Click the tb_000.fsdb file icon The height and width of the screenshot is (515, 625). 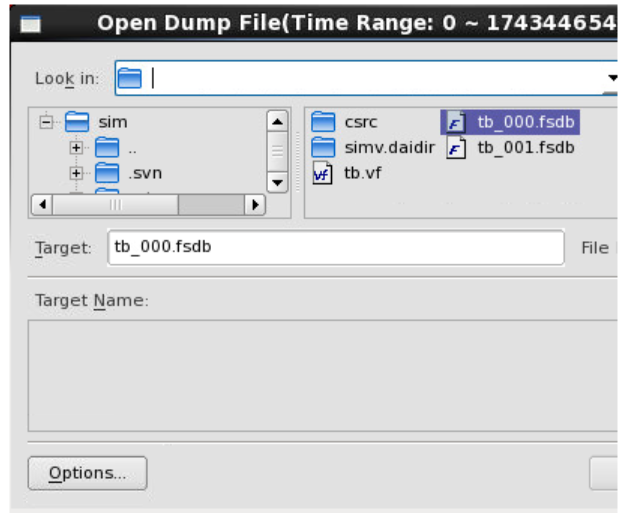click(456, 122)
